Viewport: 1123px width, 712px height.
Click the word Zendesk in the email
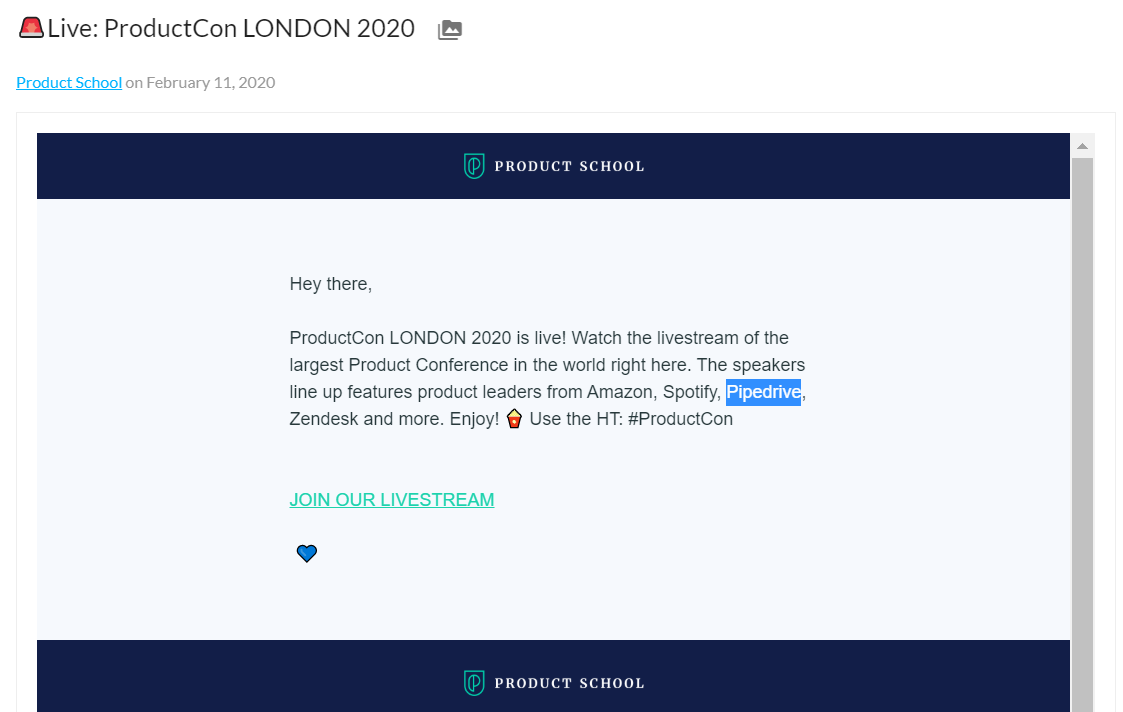coord(324,419)
